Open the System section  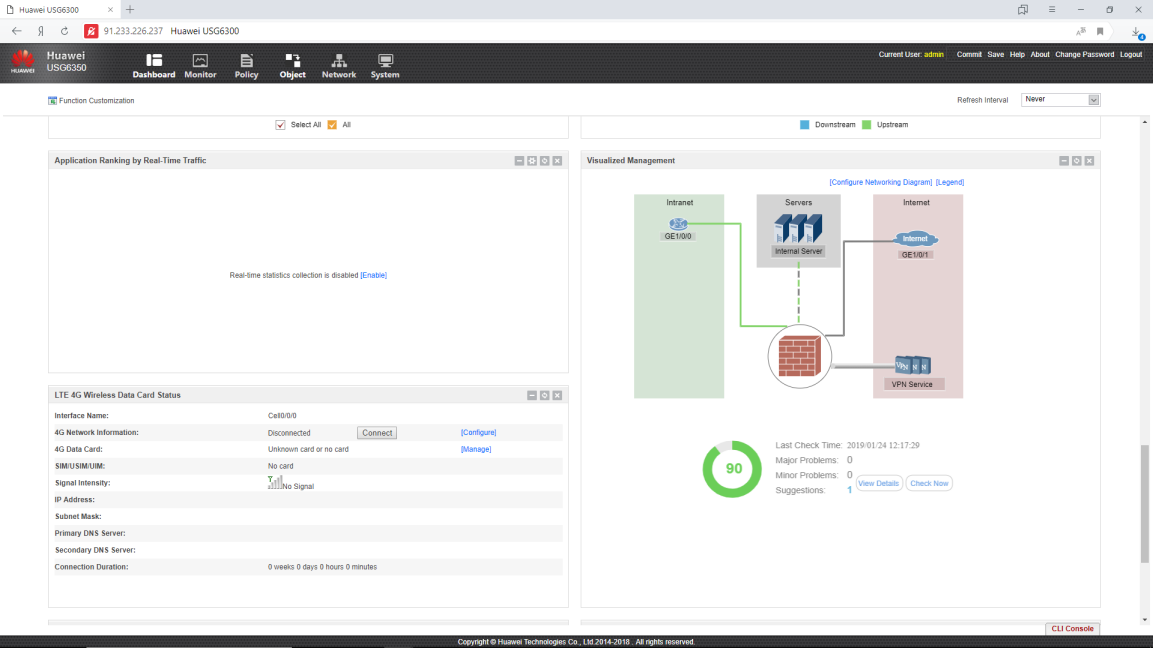tap(385, 65)
